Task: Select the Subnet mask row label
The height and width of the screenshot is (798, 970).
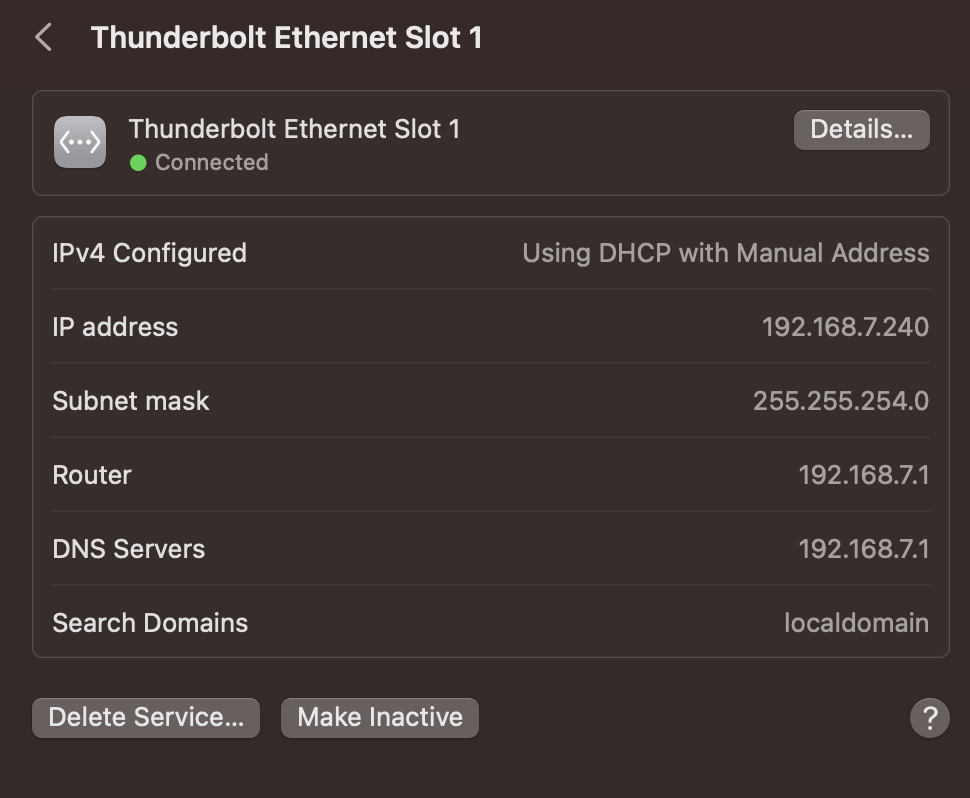Action: (131, 401)
